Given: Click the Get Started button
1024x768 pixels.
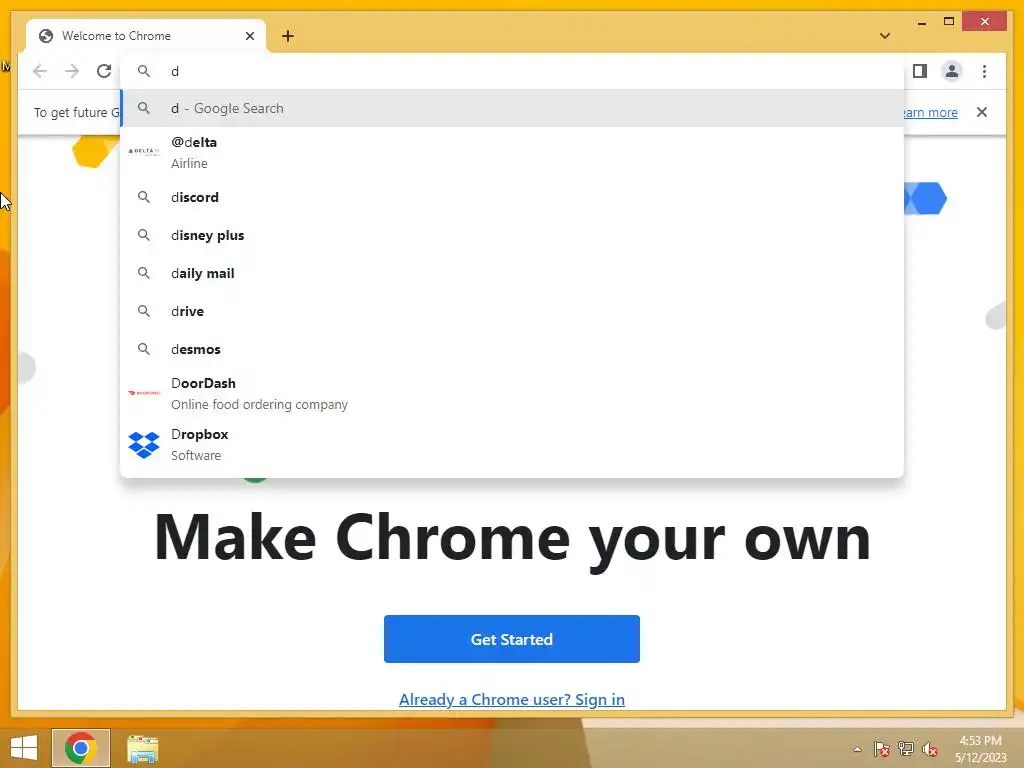Looking at the screenshot, I should 512,639.
